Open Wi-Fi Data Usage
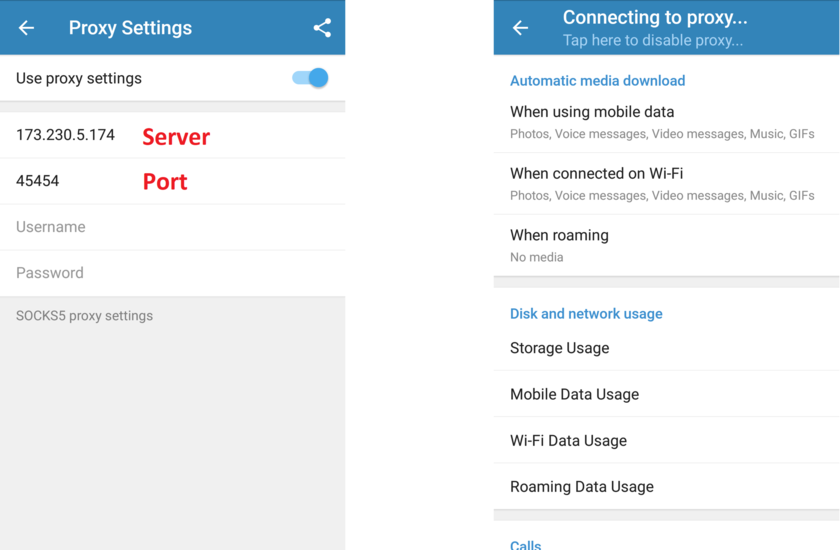The width and height of the screenshot is (840, 550). click(x=666, y=440)
